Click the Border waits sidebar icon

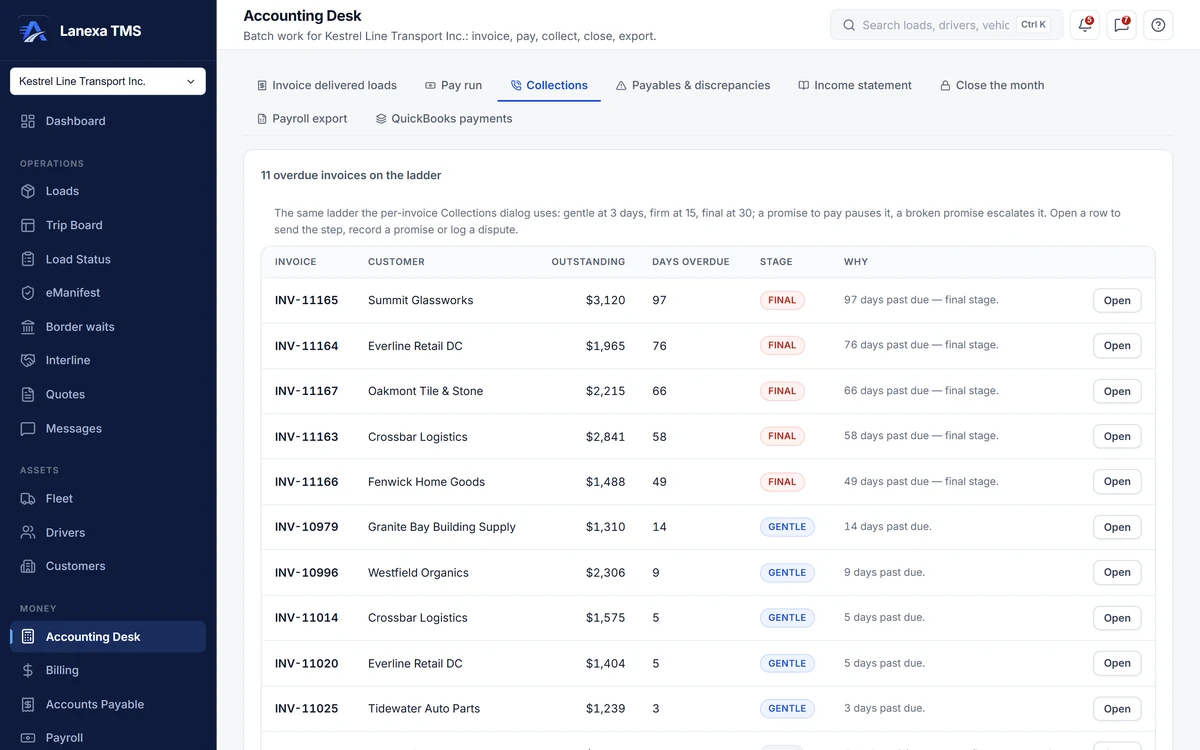point(28,327)
